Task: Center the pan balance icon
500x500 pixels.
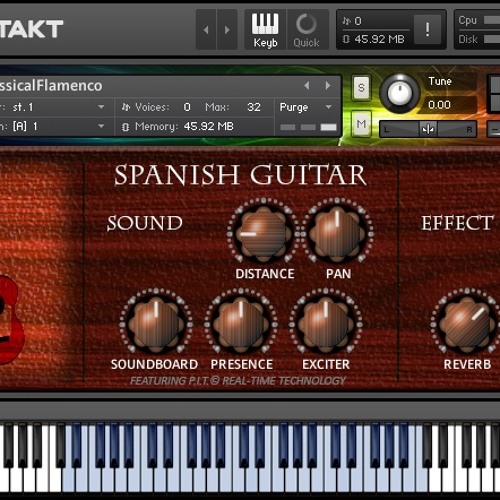Action: pos(428,129)
